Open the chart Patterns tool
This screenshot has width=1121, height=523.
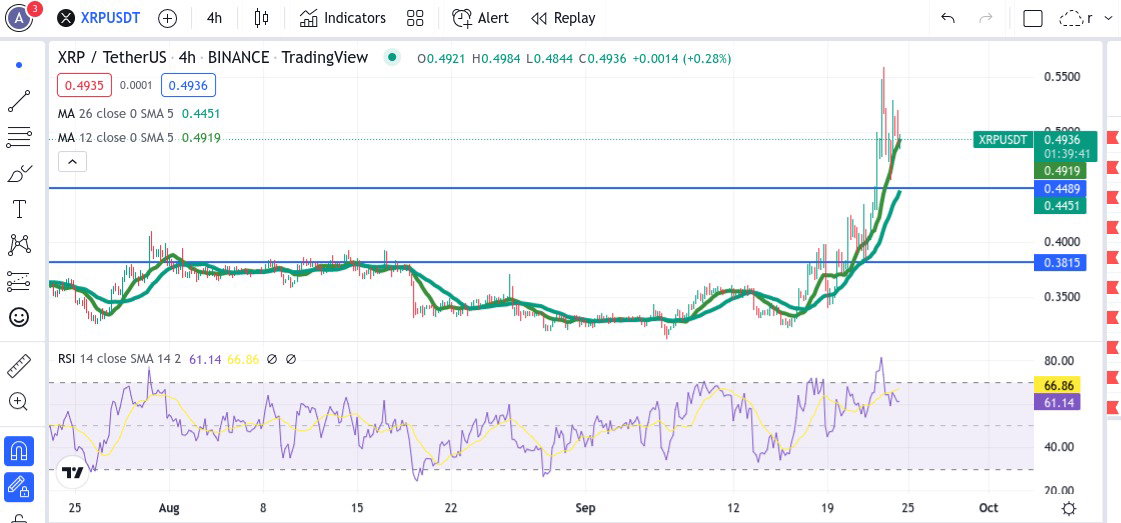pyautogui.click(x=19, y=245)
